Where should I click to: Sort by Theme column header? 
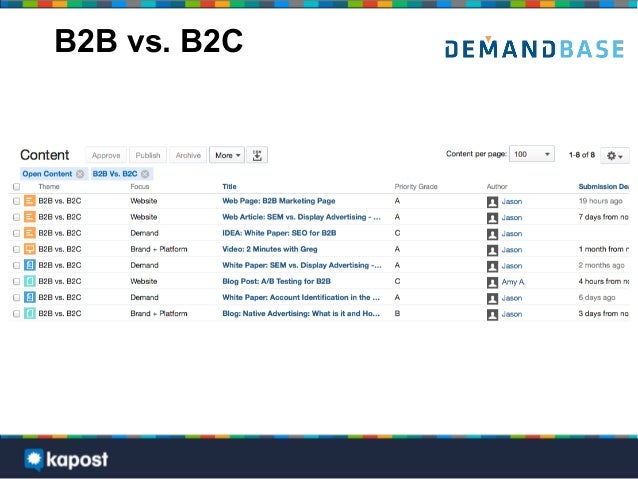tap(49, 187)
